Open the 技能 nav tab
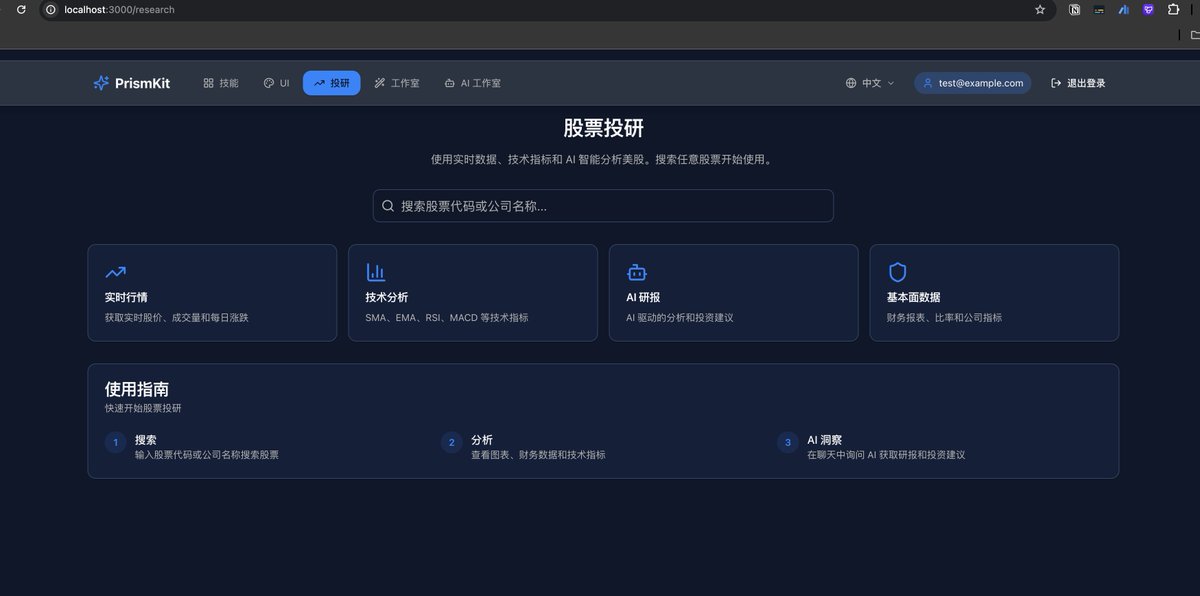 pyautogui.click(x=221, y=83)
